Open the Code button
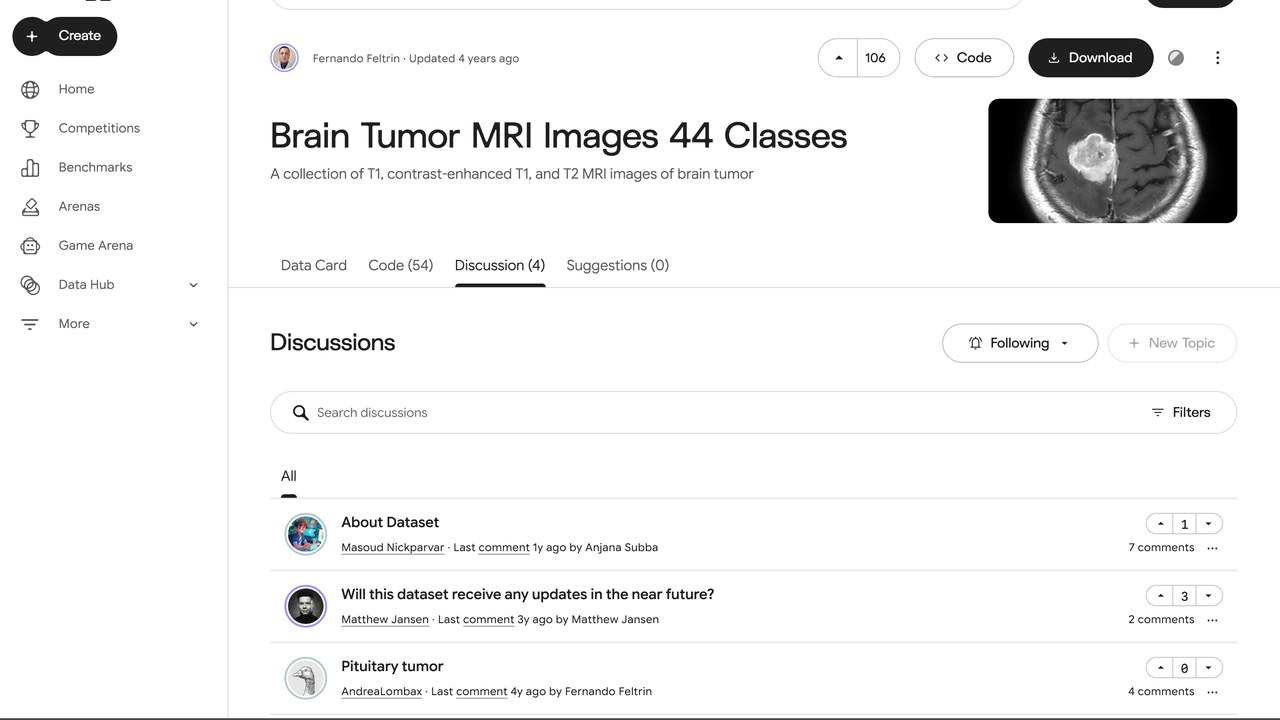This screenshot has width=1280, height=720. coord(964,58)
